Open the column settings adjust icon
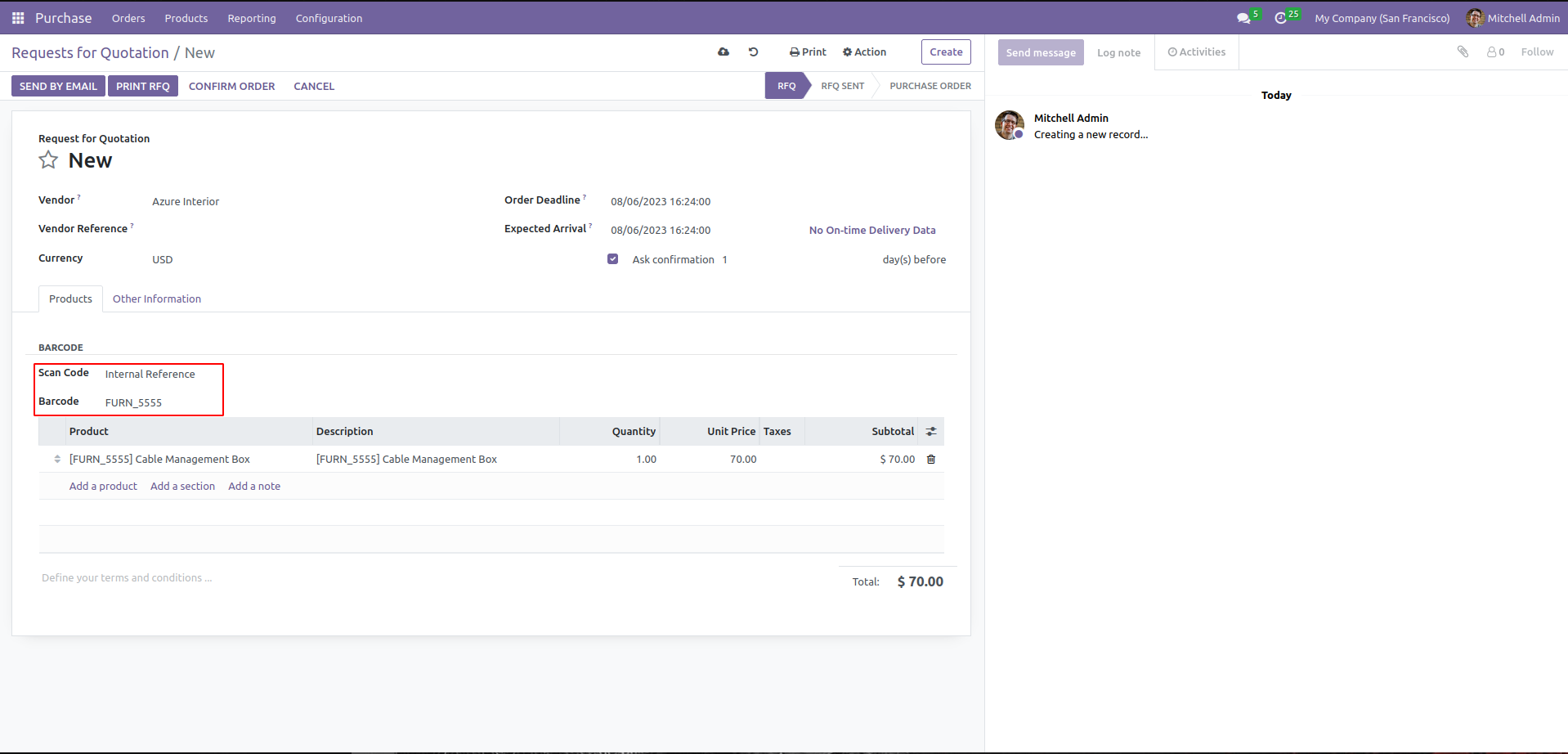 coord(931,432)
